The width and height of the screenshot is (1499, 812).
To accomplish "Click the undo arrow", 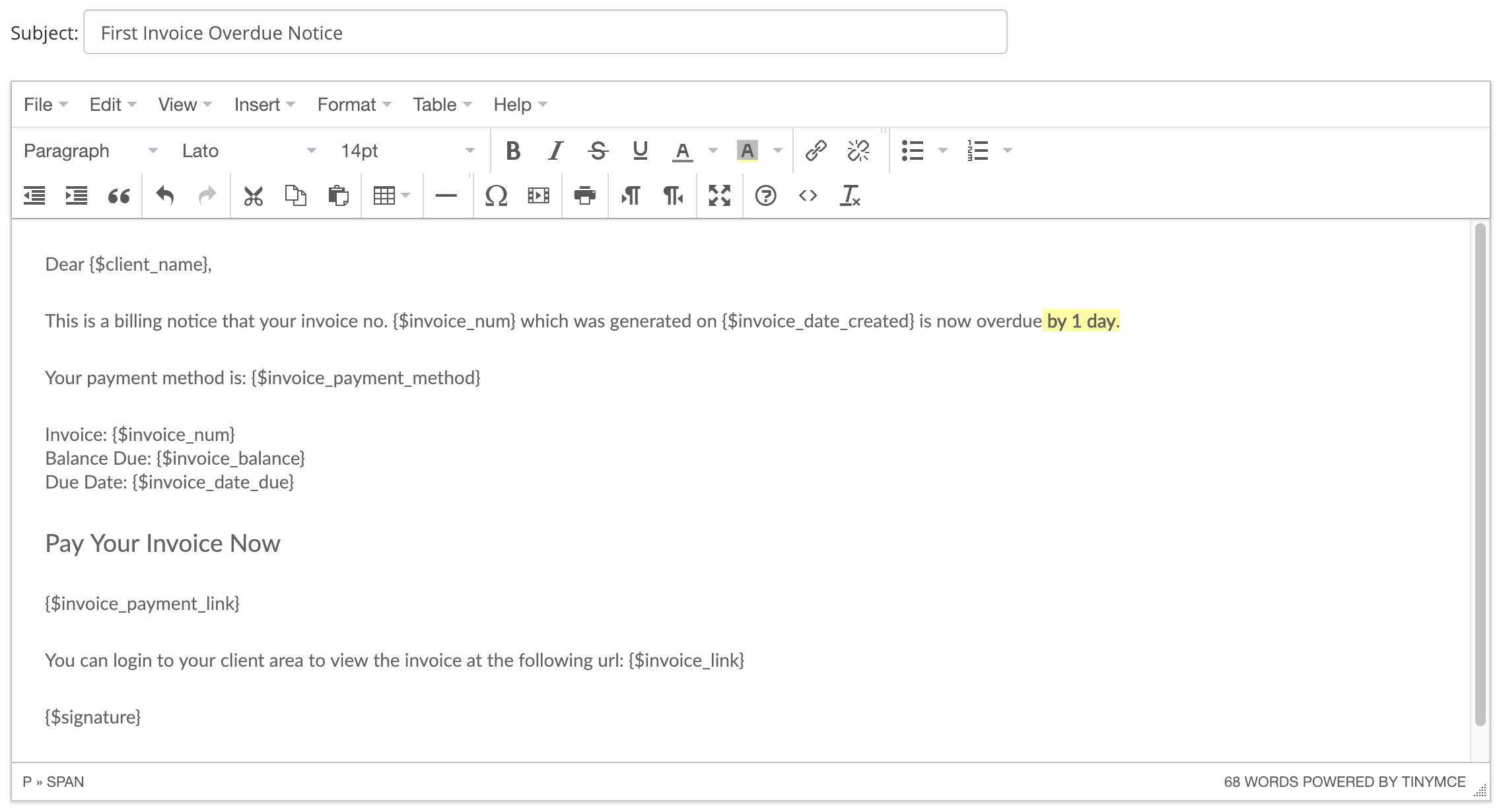I will click(164, 195).
